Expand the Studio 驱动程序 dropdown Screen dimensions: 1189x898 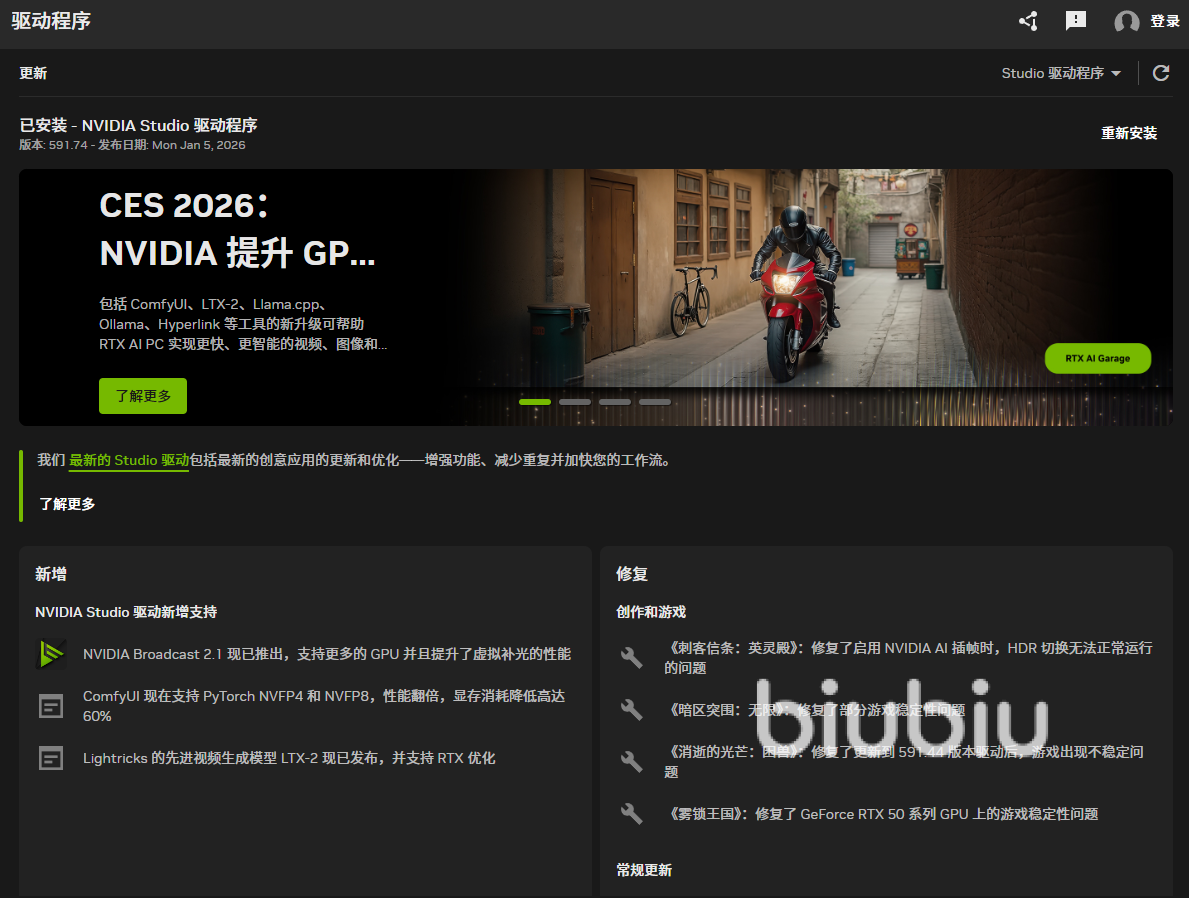(1061, 73)
